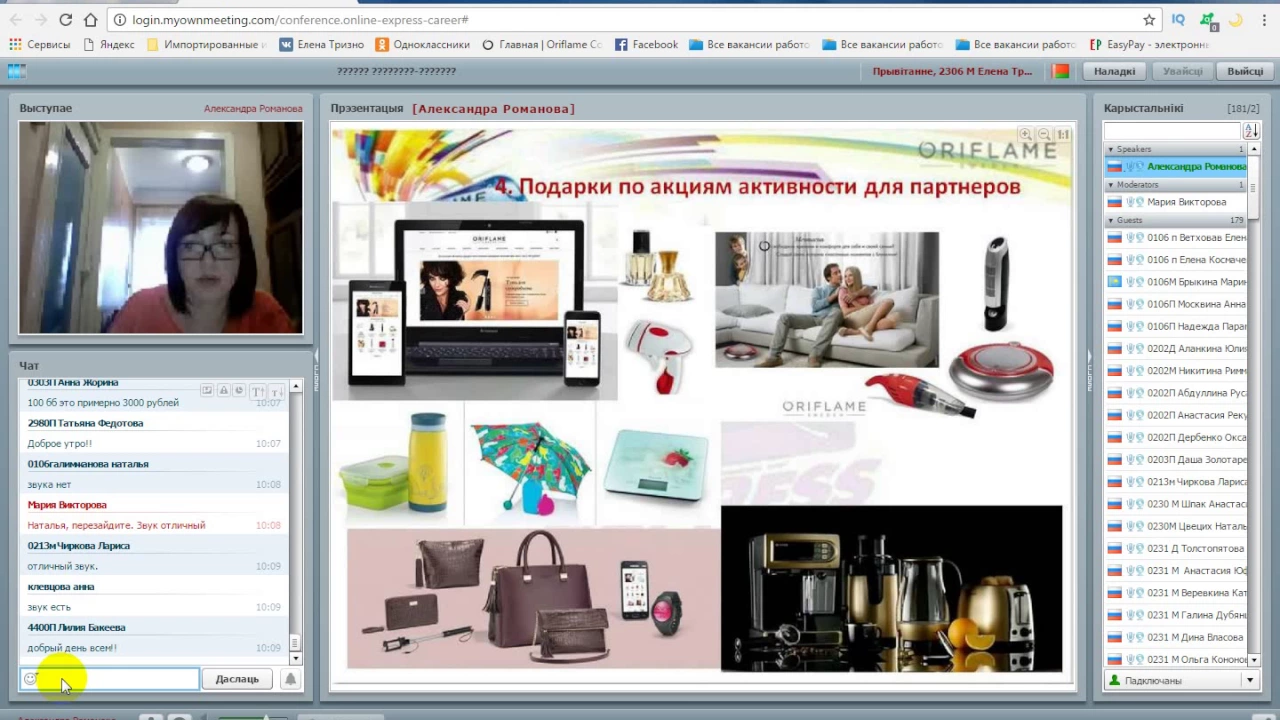Collapse the Speakers group

click(1110, 149)
